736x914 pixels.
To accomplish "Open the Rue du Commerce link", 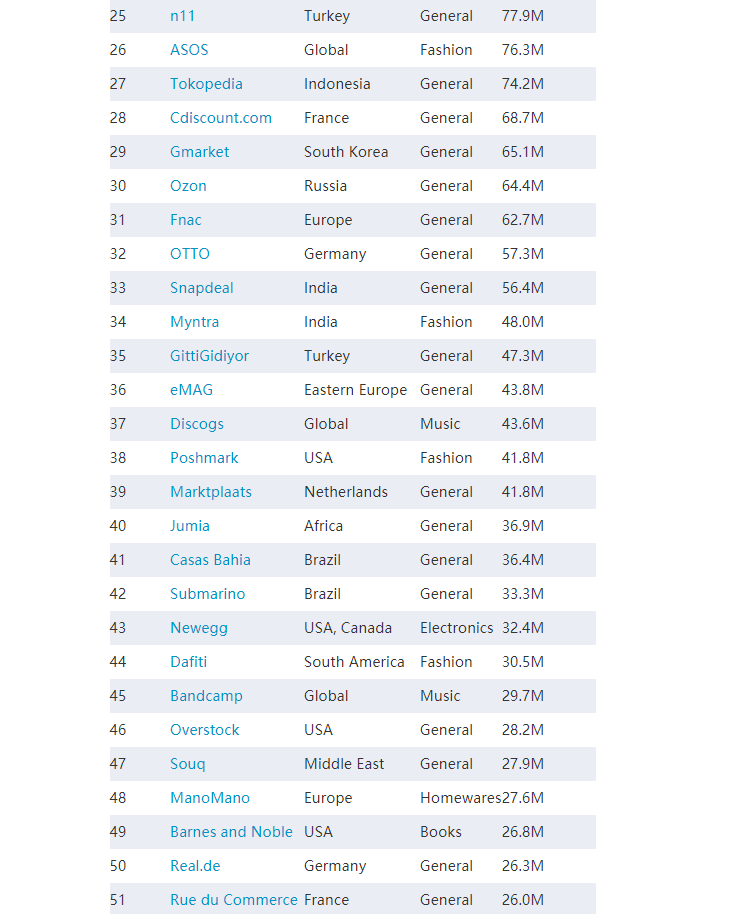I will click(234, 900).
